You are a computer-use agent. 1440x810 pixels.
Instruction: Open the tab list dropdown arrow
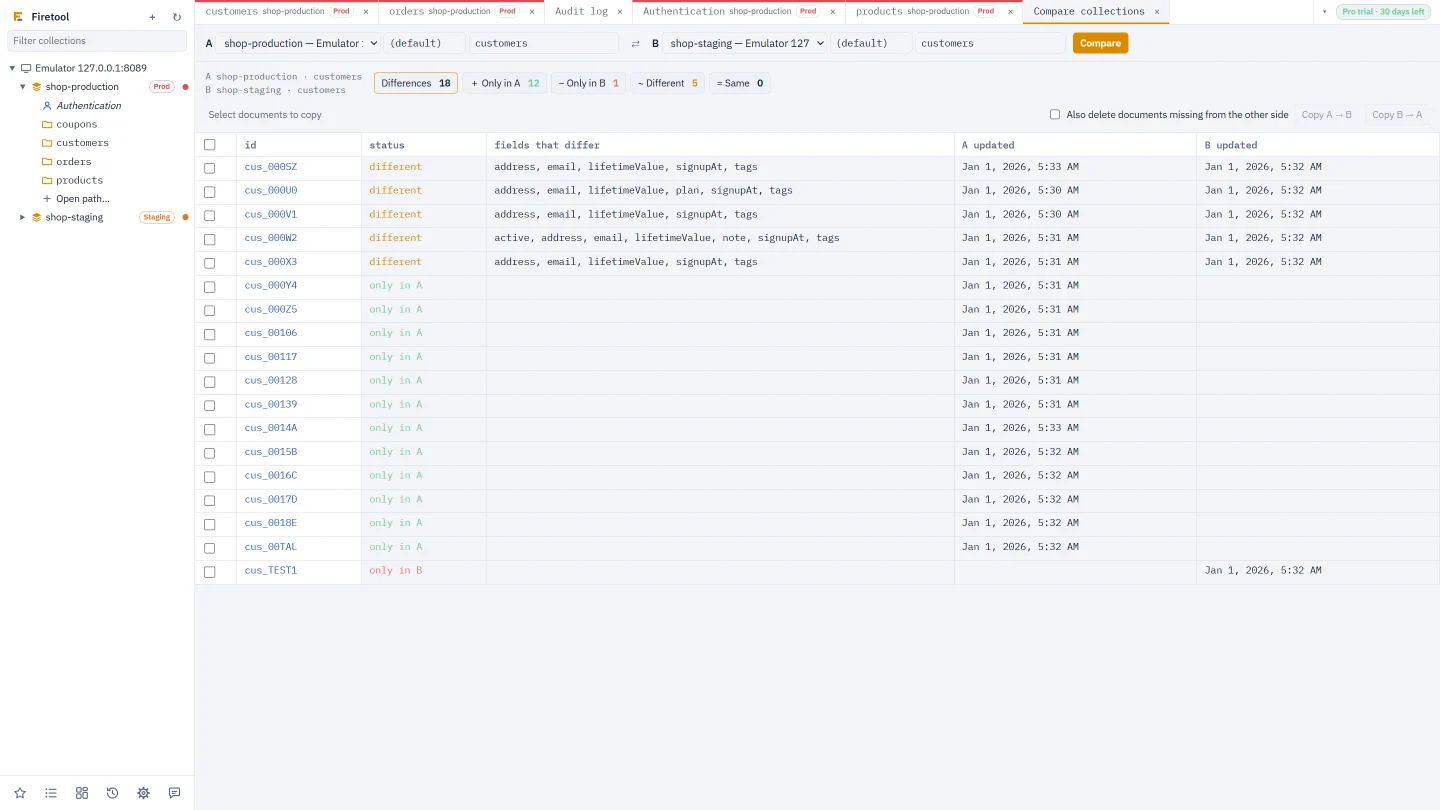pos(1324,12)
